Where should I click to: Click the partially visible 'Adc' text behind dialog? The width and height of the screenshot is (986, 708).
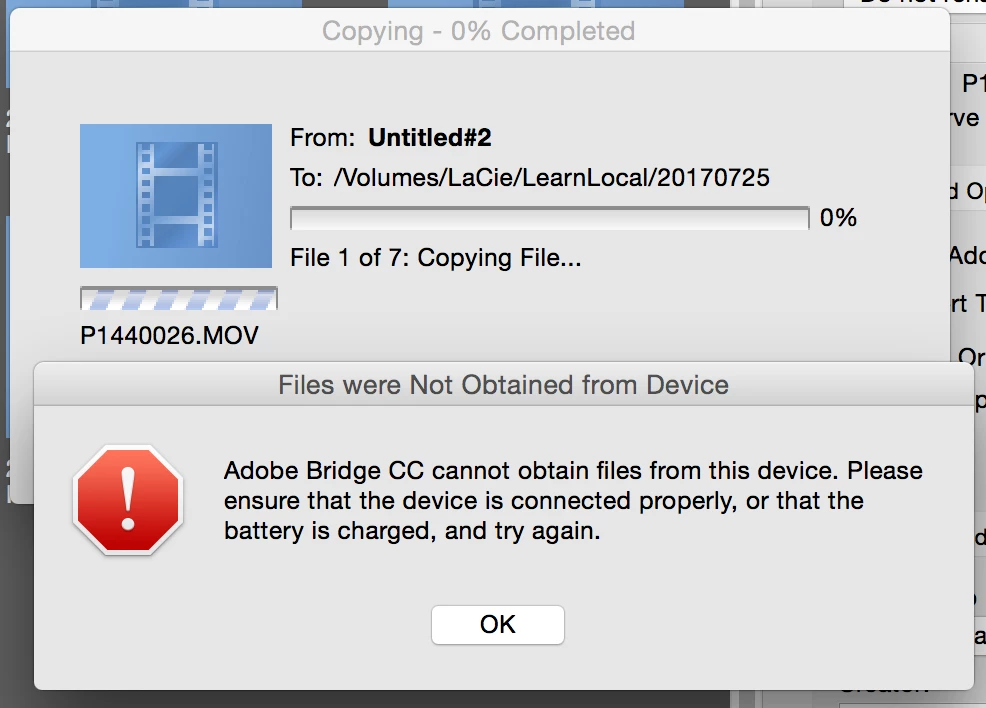coord(967,255)
